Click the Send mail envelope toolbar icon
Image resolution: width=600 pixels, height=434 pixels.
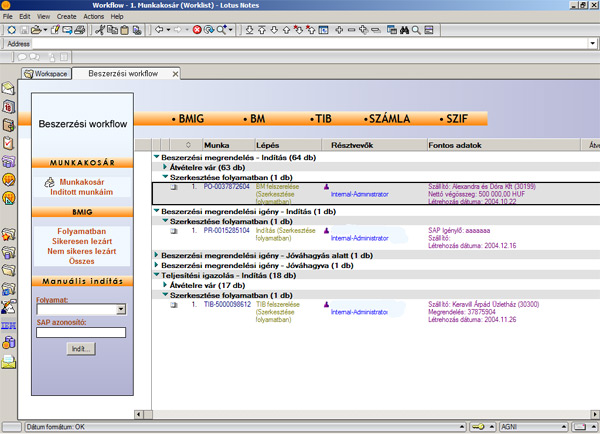coord(67,30)
